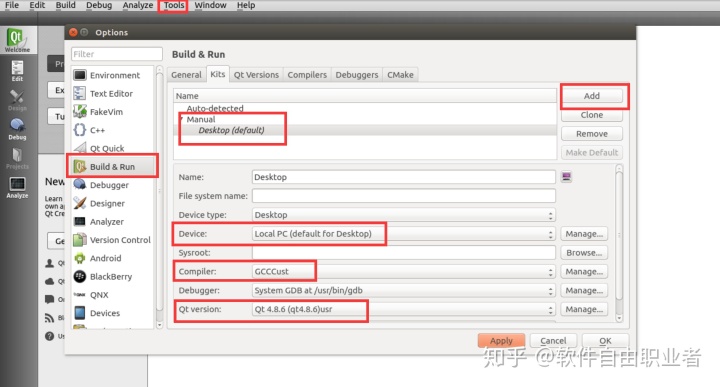The height and width of the screenshot is (387, 720).
Task: Select Text Editor category
Action: [x=112, y=93]
